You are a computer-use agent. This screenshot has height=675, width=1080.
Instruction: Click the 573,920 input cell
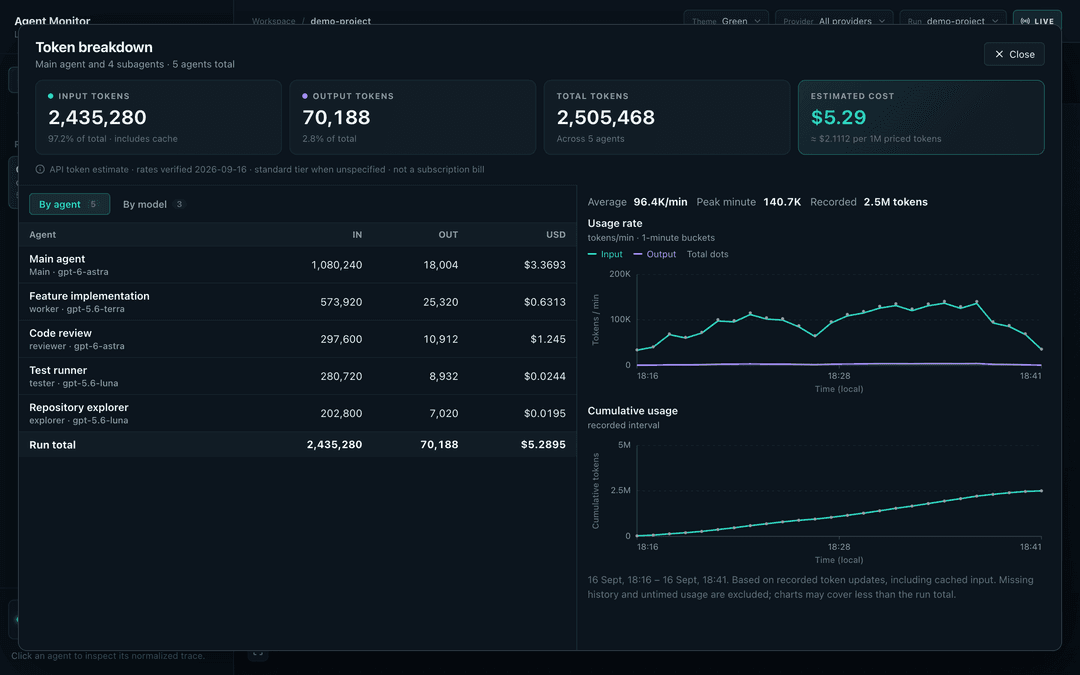point(341,302)
